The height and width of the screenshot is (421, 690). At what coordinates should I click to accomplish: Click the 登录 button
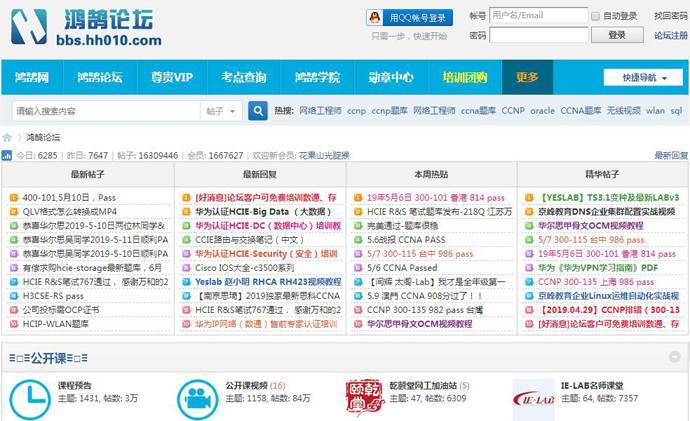coord(617,35)
